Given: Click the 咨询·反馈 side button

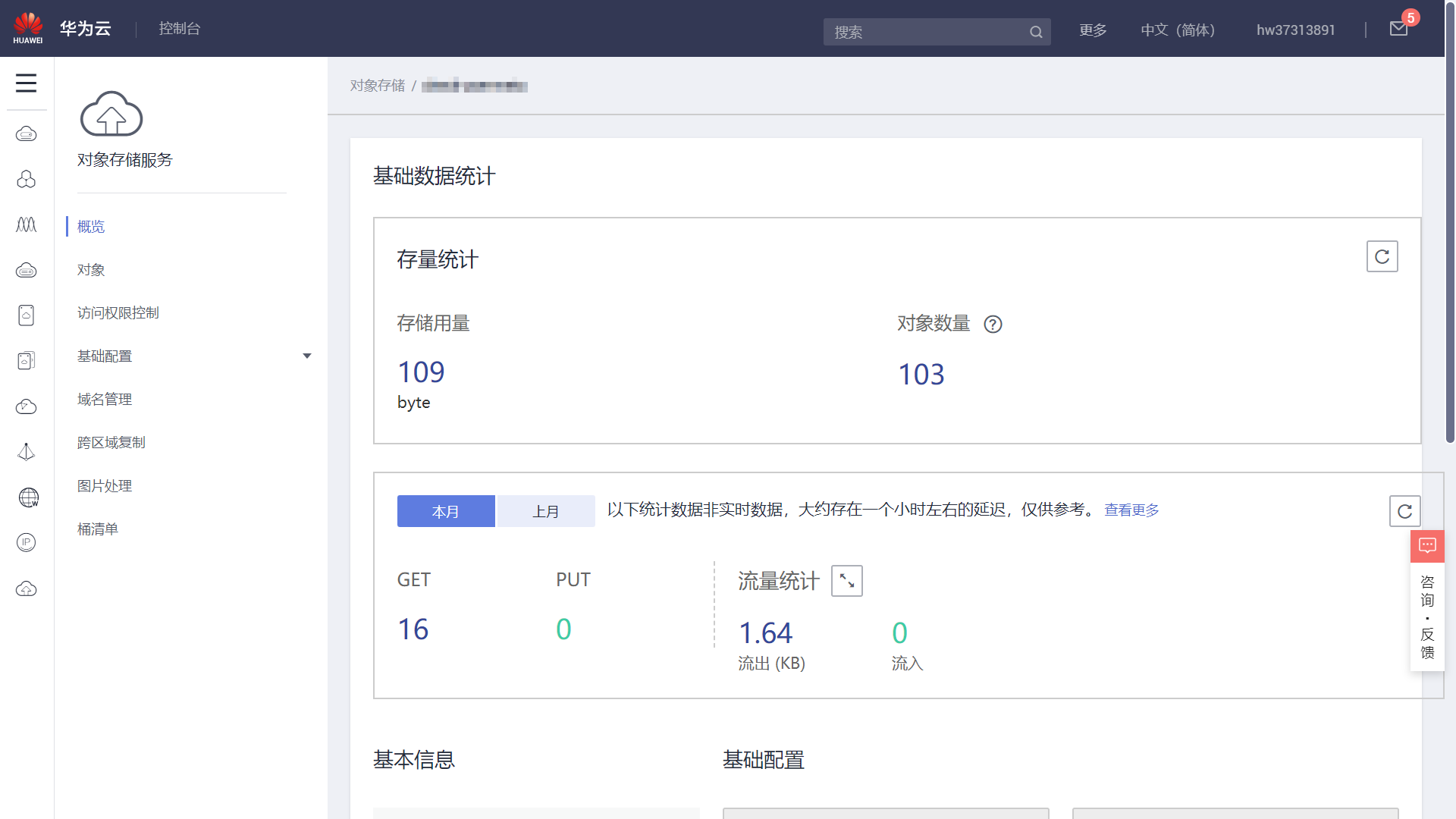Looking at the screenshot, I should tap(1427, 617).
